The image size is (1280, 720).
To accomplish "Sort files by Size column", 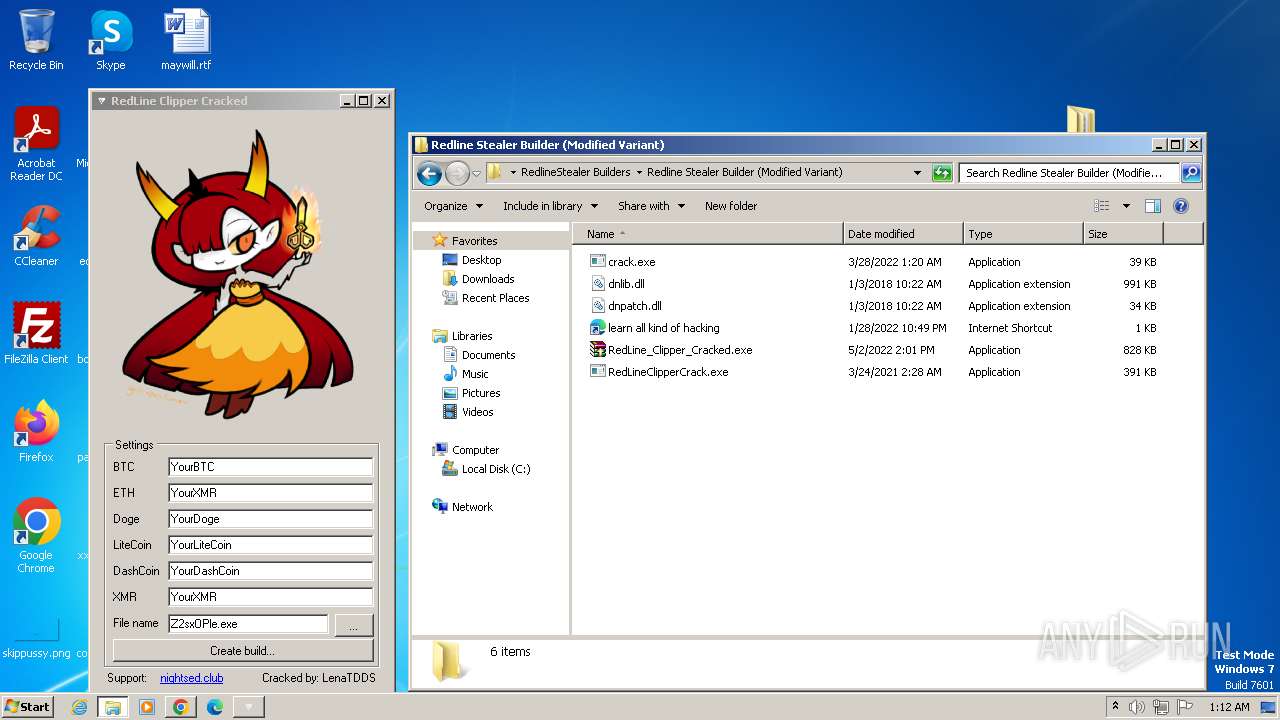I will point(1123,234).
